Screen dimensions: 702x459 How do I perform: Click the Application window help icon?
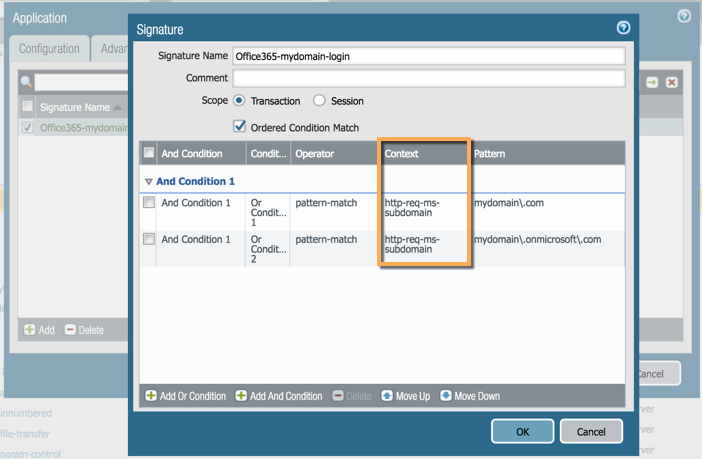pos(684,17)
